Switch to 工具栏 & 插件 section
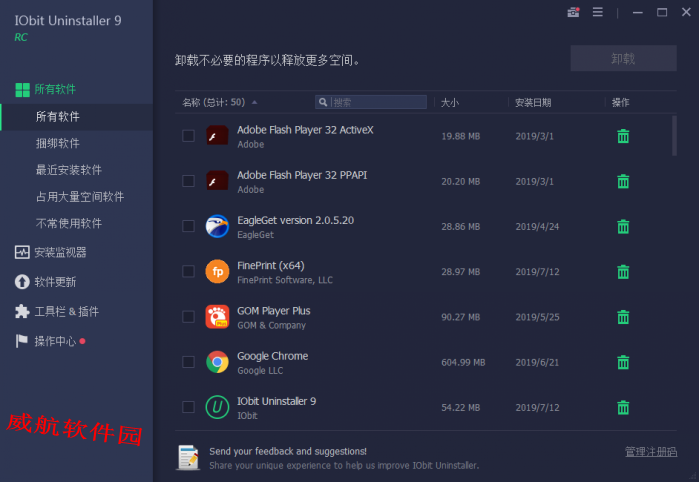 [66, 311]
